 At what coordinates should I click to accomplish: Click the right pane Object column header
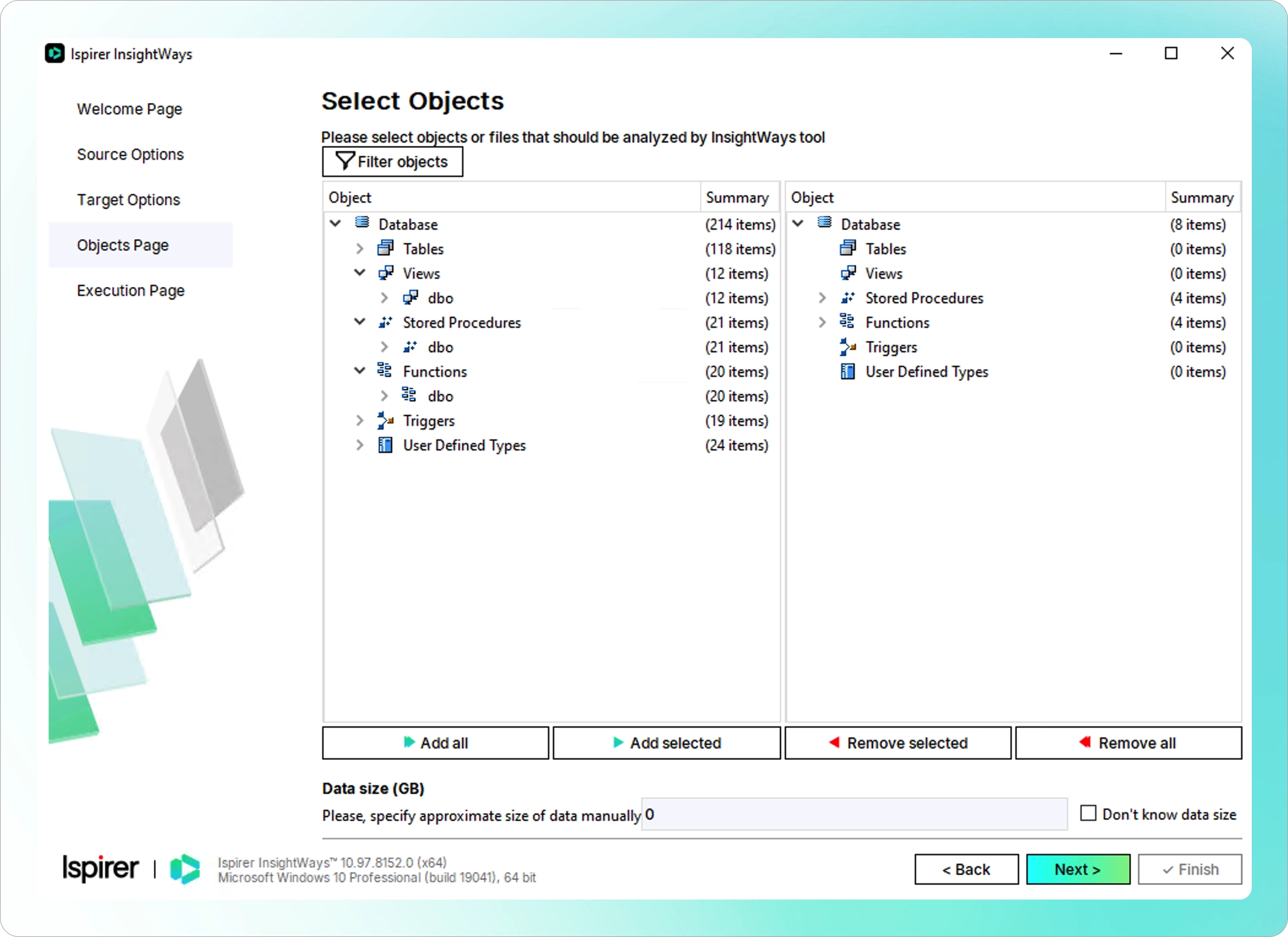976,197
